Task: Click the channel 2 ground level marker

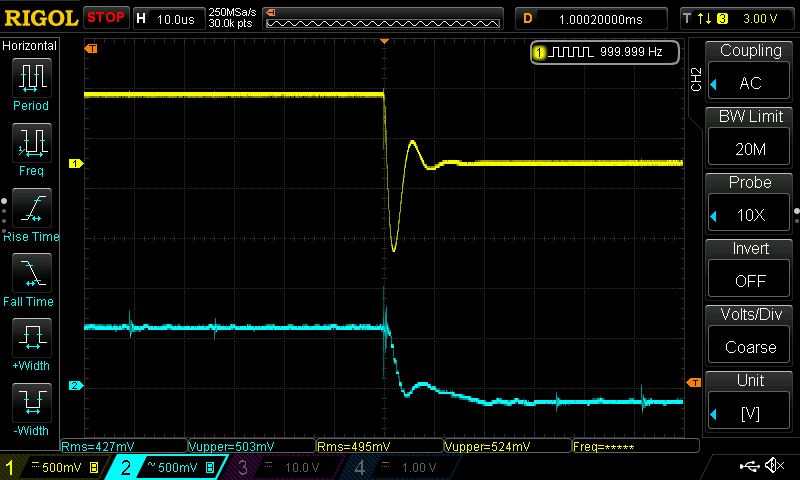Action: (x=76, y=386)
